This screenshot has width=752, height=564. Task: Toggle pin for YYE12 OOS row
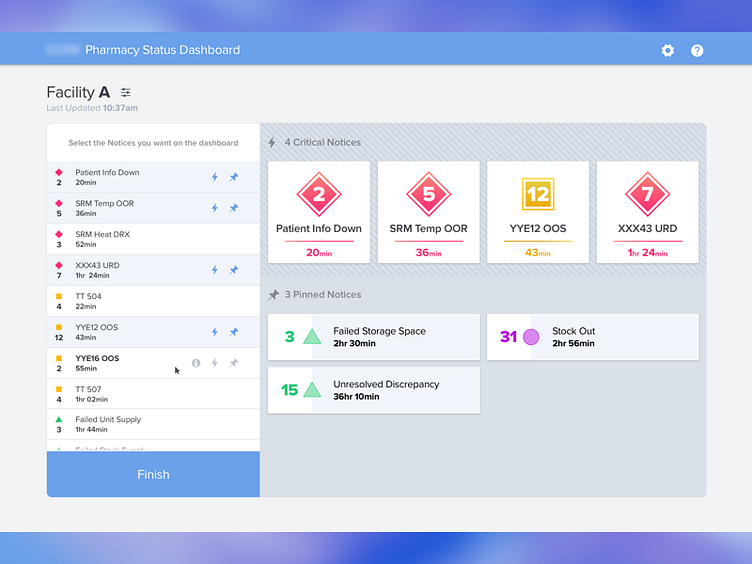[x=234, y=332]
